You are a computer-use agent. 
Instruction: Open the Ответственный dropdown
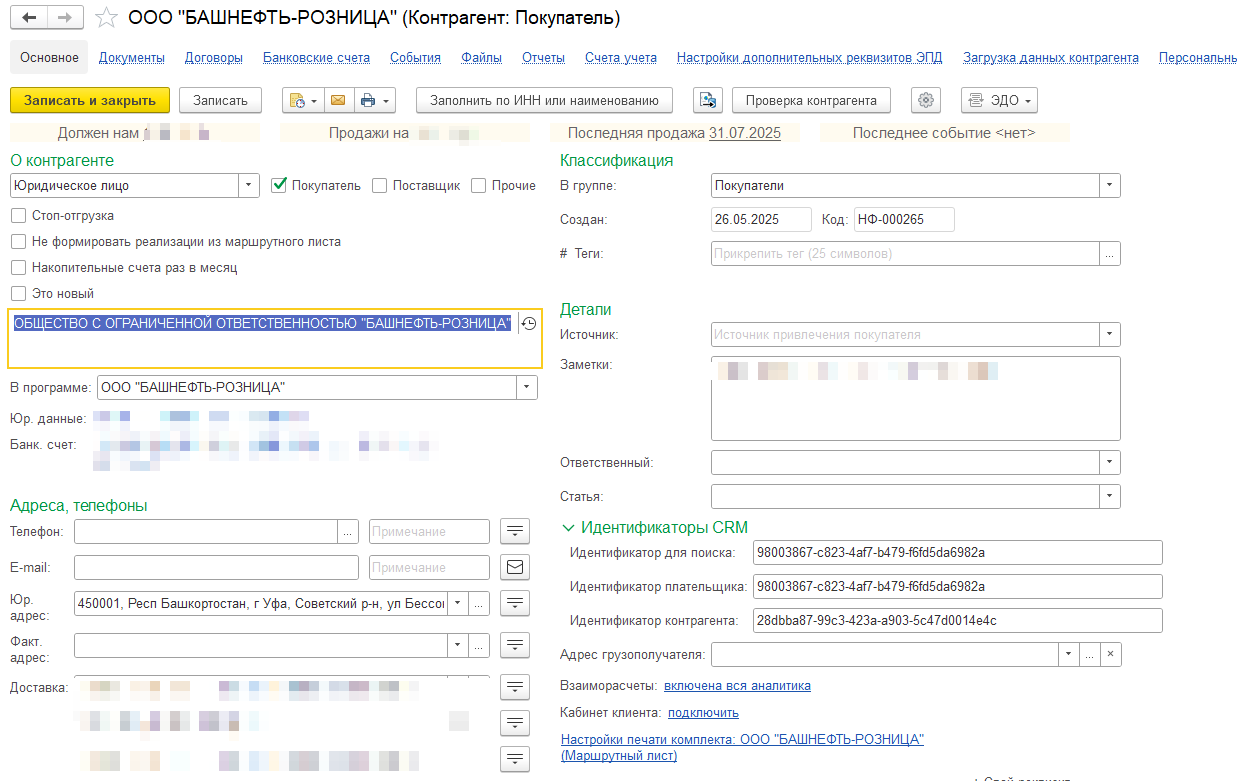click(1110, 462)
